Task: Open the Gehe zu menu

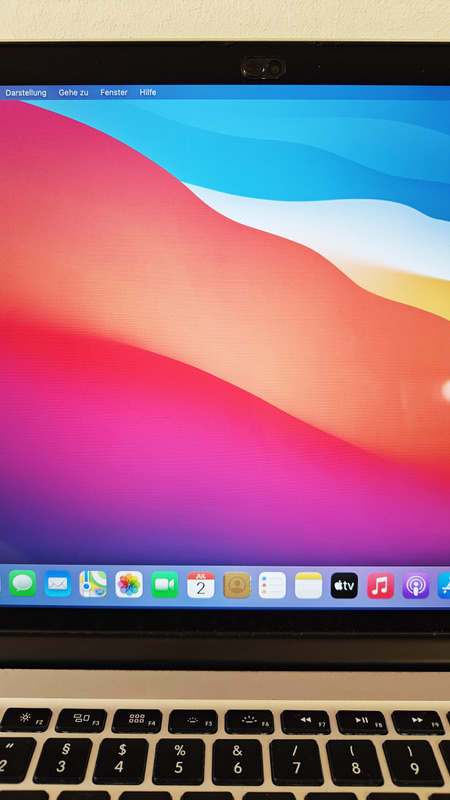Action: pyautogui.click(x=73, y=92)
